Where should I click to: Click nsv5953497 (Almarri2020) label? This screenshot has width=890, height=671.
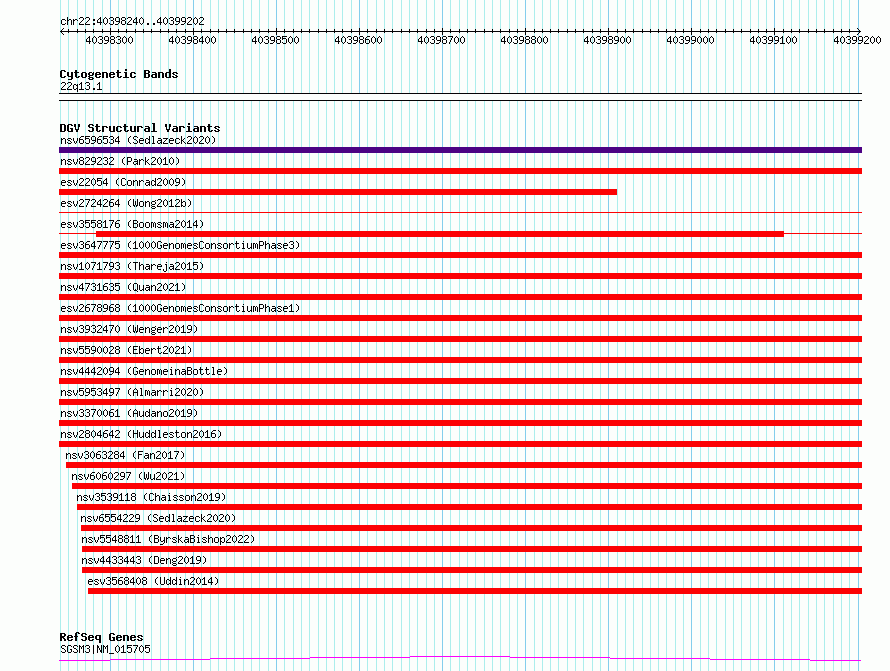pos(132,392)
